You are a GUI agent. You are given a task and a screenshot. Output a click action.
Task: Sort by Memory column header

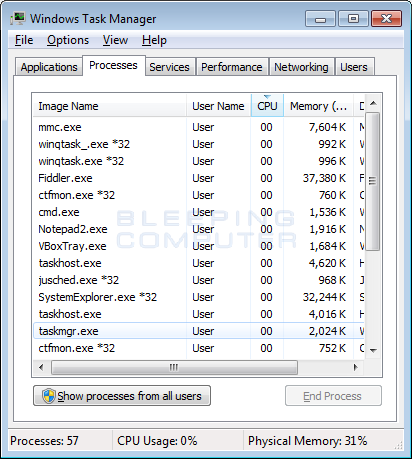[x=318, y=106]
